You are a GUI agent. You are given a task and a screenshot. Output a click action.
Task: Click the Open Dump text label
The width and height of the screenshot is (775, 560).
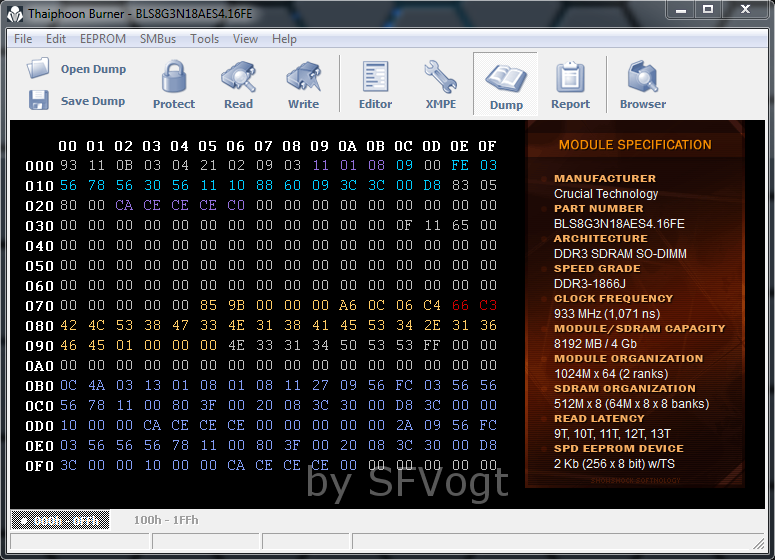click(x=93, y=69)
